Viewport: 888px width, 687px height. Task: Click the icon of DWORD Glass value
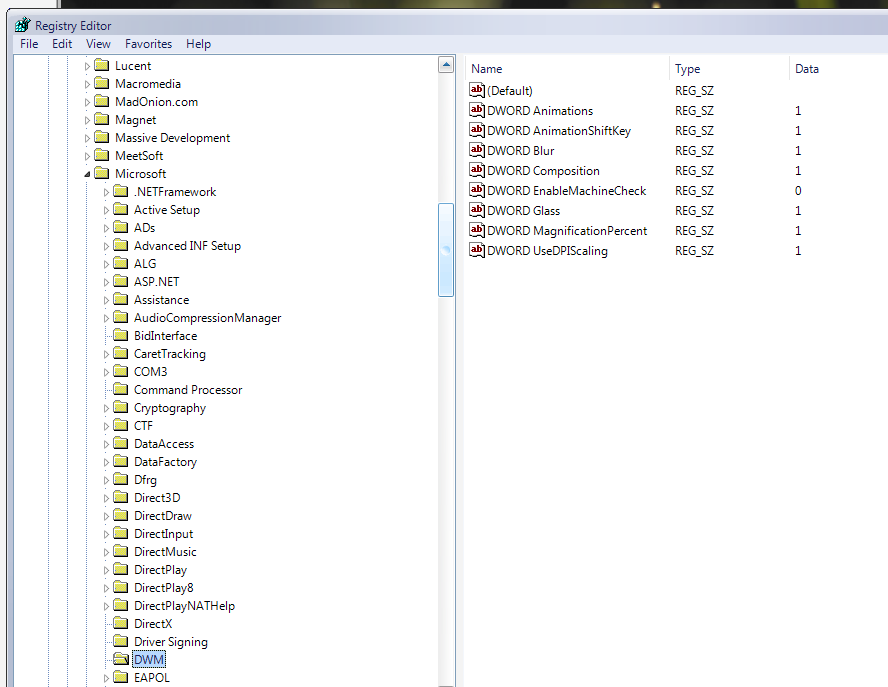[477, 210]
